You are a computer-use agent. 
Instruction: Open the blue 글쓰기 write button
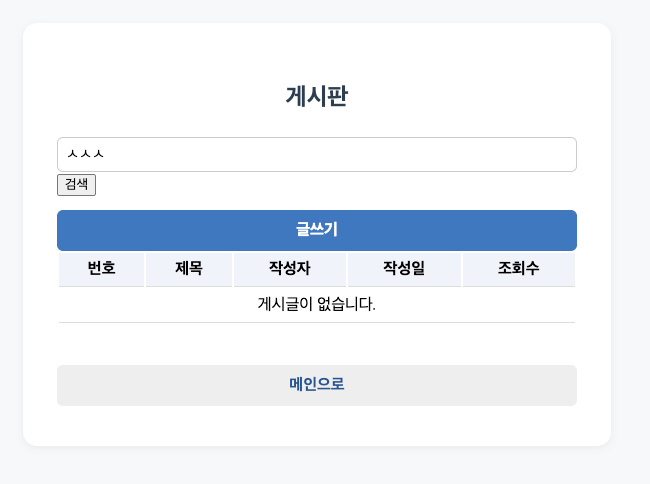coord(317,230)
